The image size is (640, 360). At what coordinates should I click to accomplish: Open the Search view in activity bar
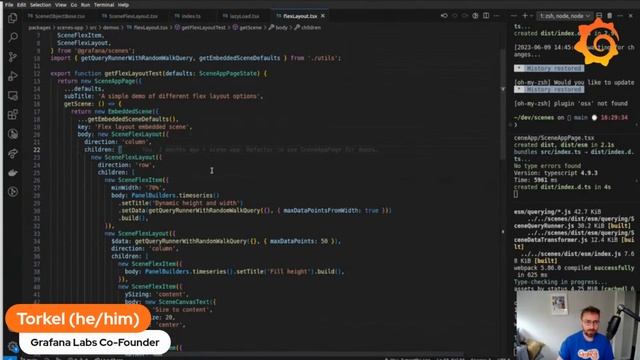[x=13, y=37]
